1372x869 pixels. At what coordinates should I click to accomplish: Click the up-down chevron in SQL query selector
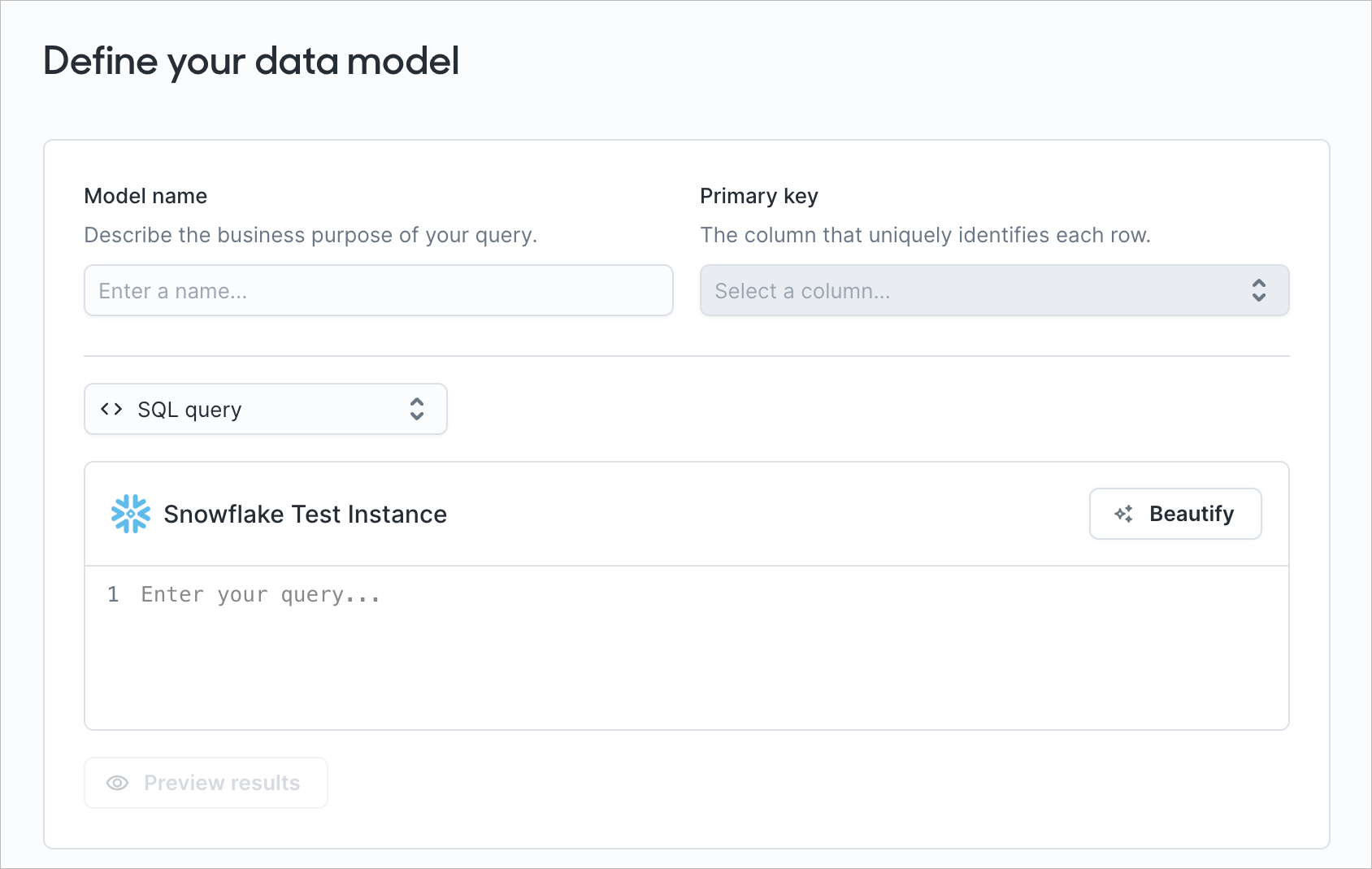(417, 409)
